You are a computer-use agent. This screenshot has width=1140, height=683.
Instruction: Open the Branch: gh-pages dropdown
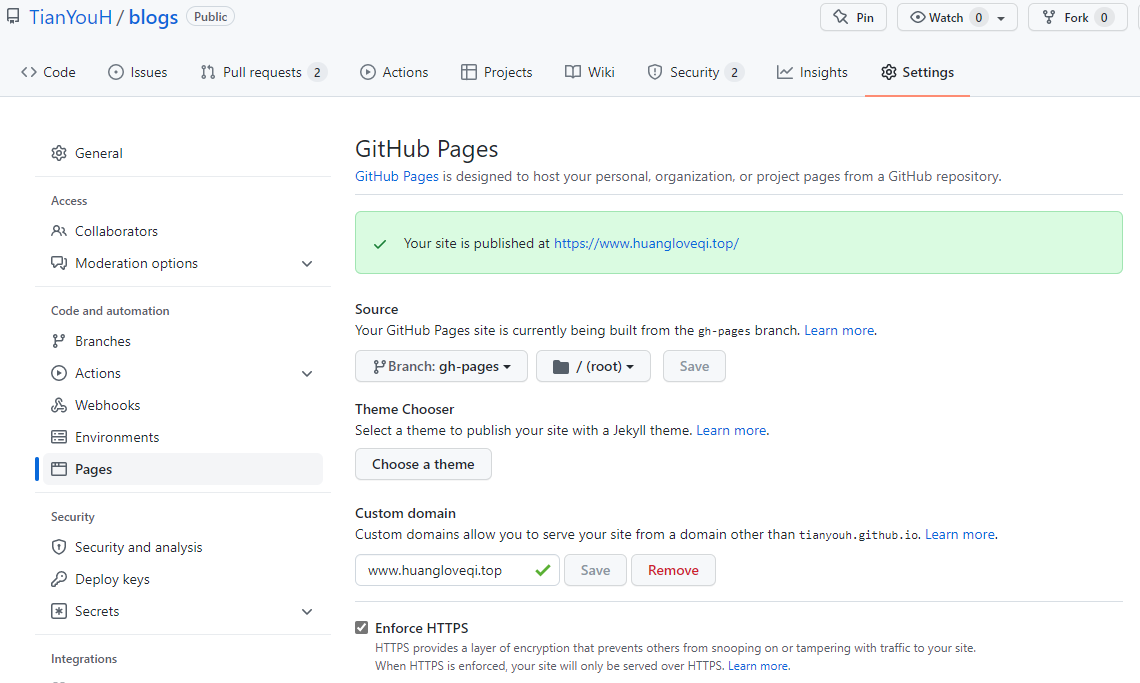click(x=441, y=366)
